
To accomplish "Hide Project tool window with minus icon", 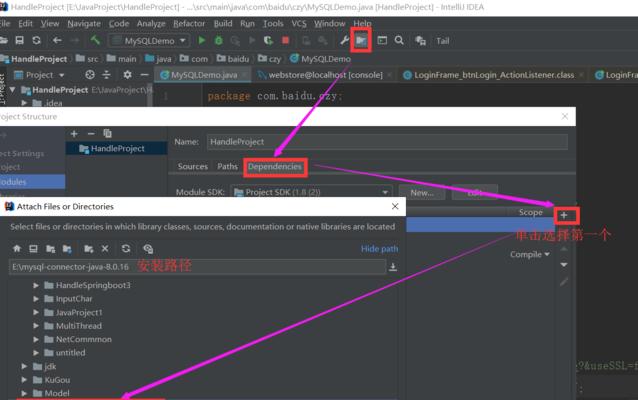I will pos(144,75).
